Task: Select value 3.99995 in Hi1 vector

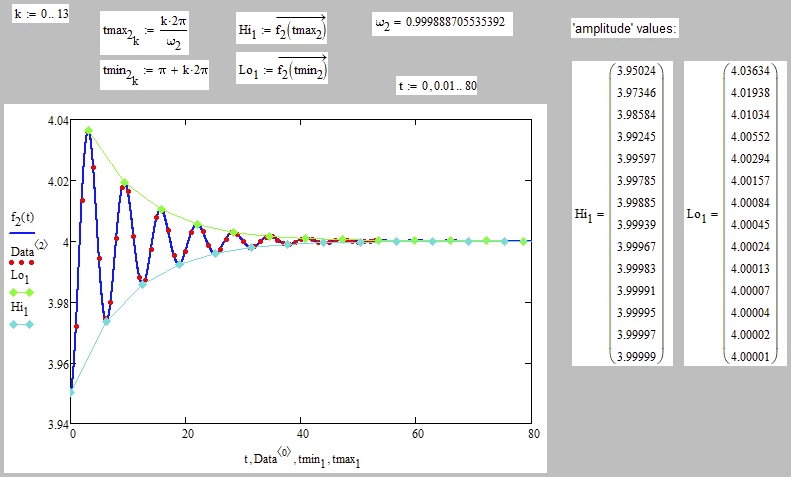Action: (x=637, y=313)
